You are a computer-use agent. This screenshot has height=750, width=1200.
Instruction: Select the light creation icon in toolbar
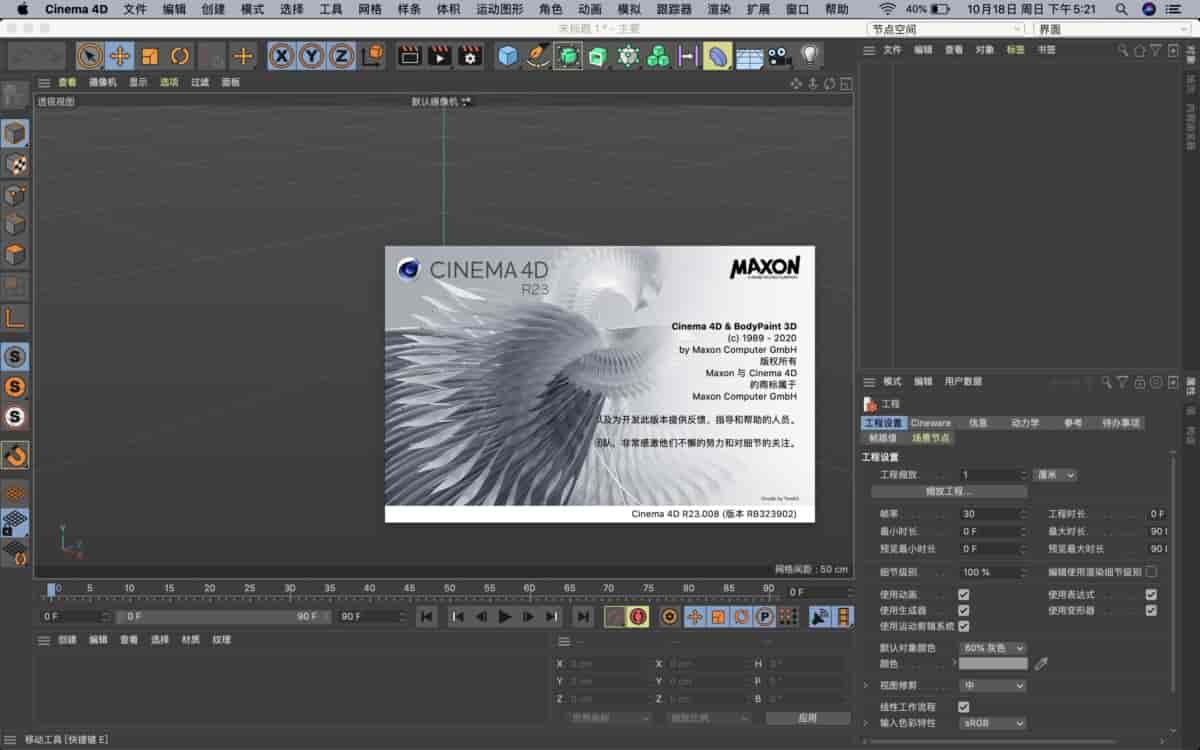coord(810,56)
